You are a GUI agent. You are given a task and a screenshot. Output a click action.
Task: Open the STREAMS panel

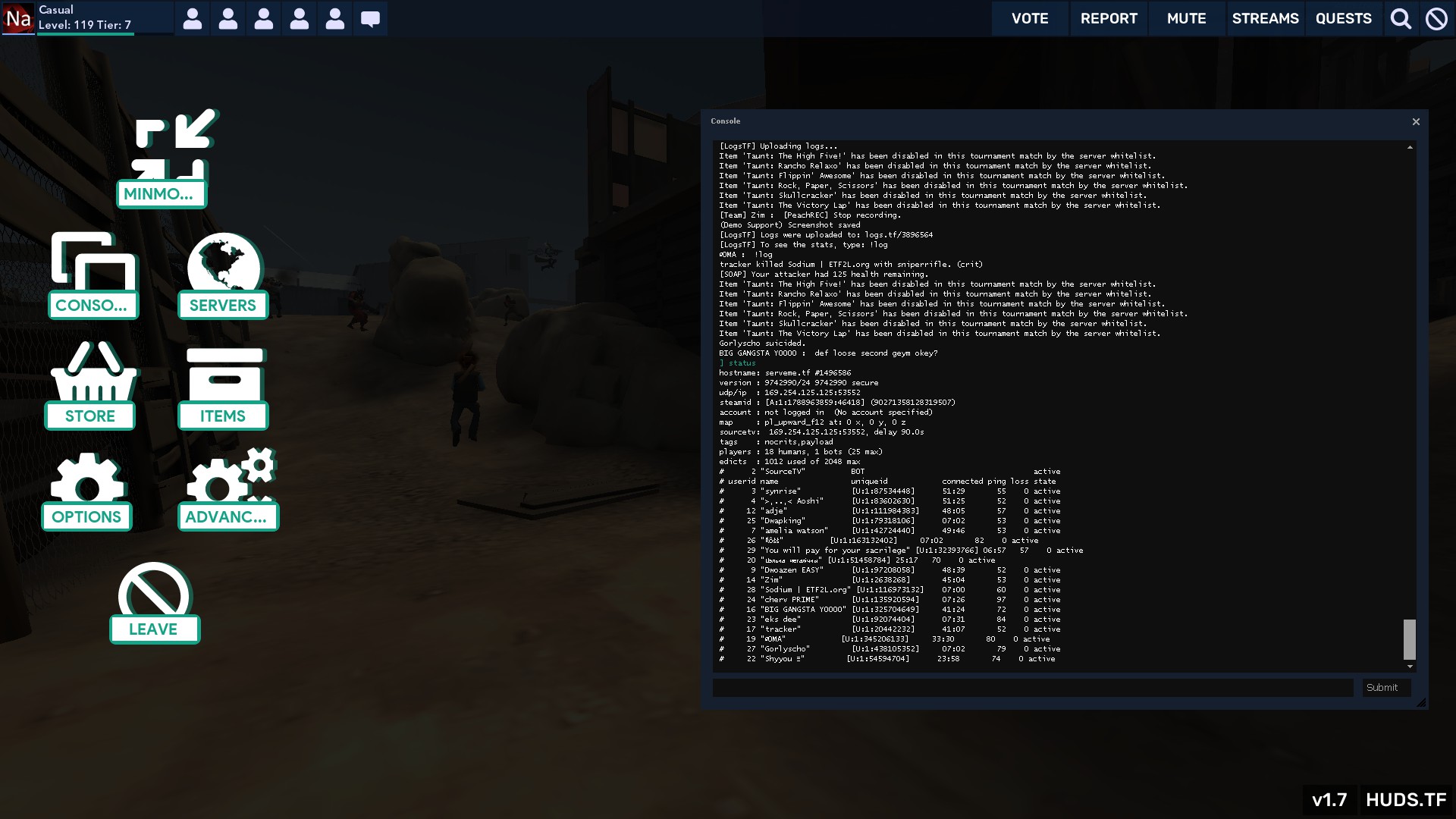point(1265,18)
